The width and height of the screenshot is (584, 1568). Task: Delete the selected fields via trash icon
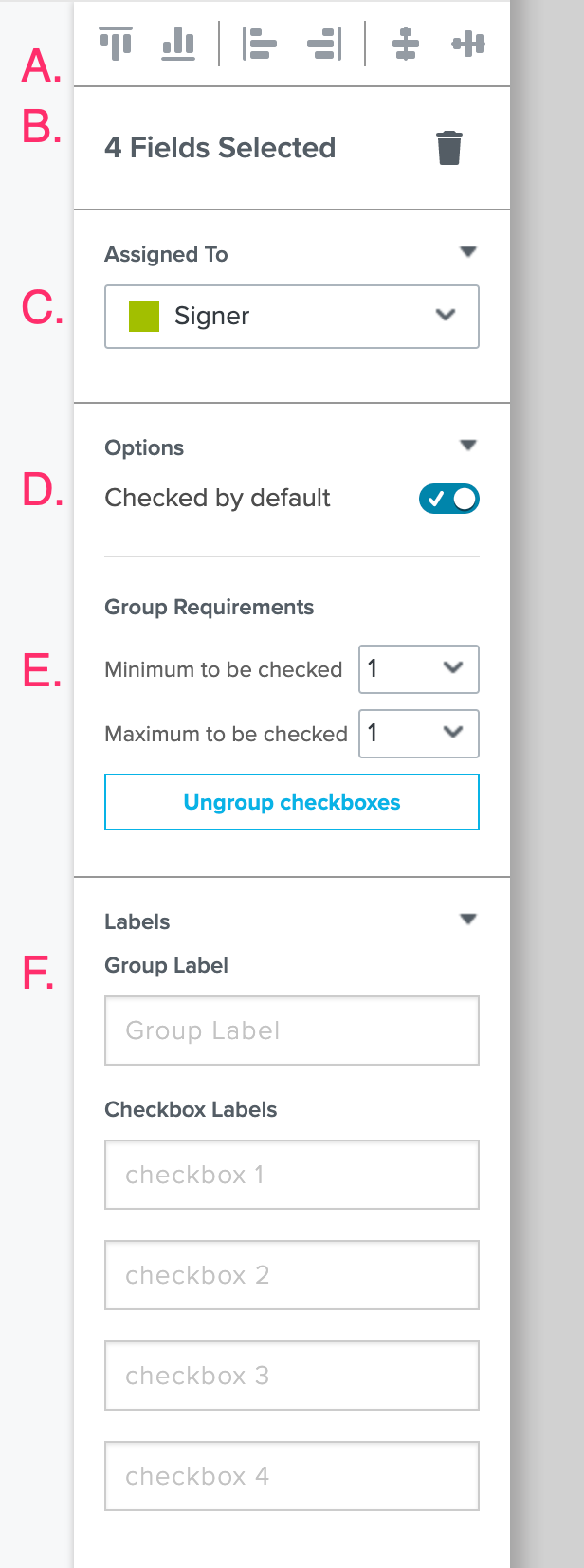click(x=448, y=147)
